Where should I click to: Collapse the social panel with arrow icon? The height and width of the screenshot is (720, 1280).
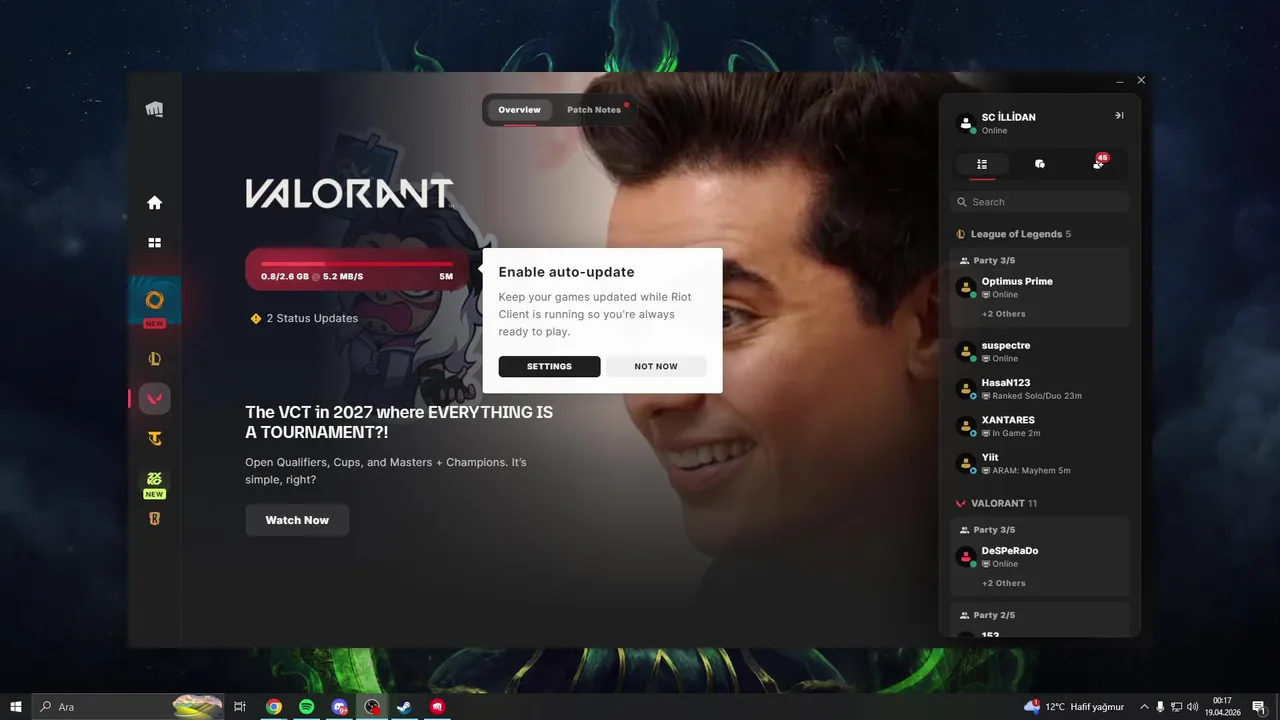click(x=1119, y=116)
